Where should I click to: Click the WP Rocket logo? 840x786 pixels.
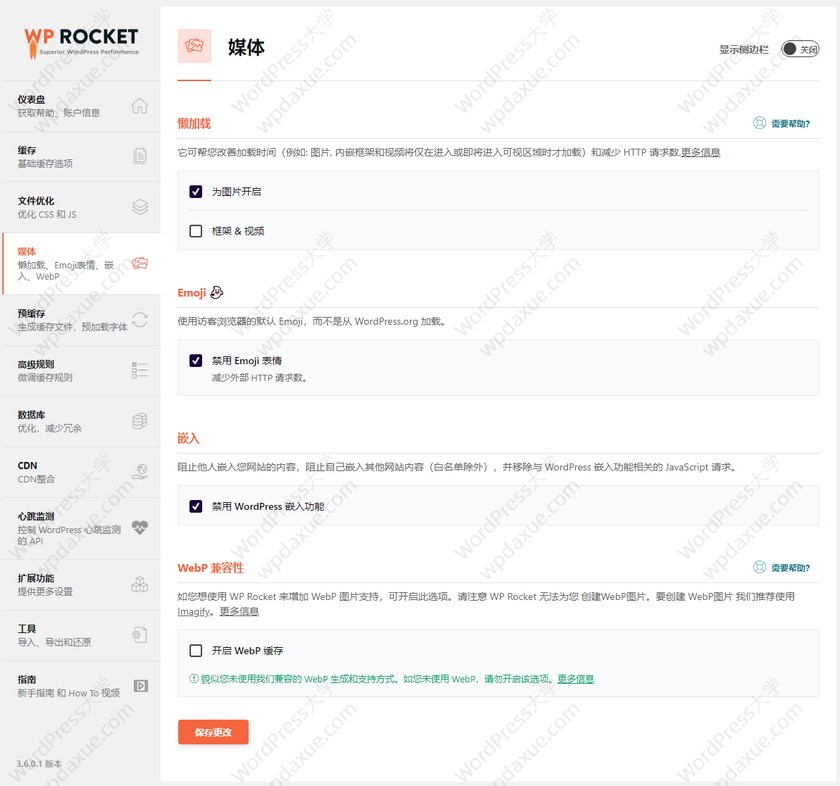pos(81,42)
